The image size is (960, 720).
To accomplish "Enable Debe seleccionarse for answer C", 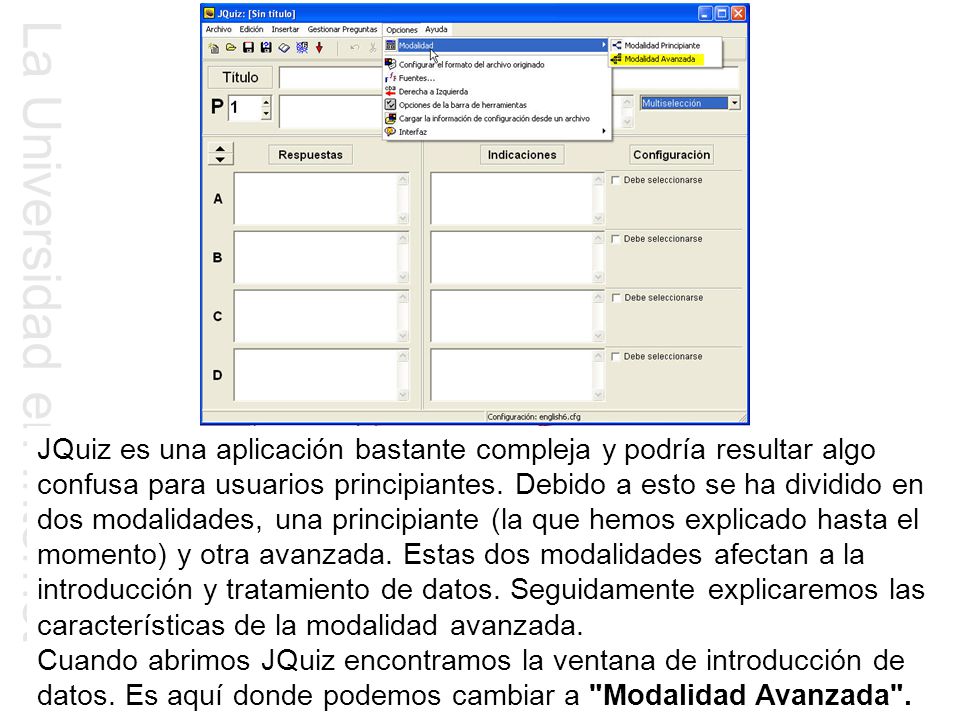I will [616, 298].
